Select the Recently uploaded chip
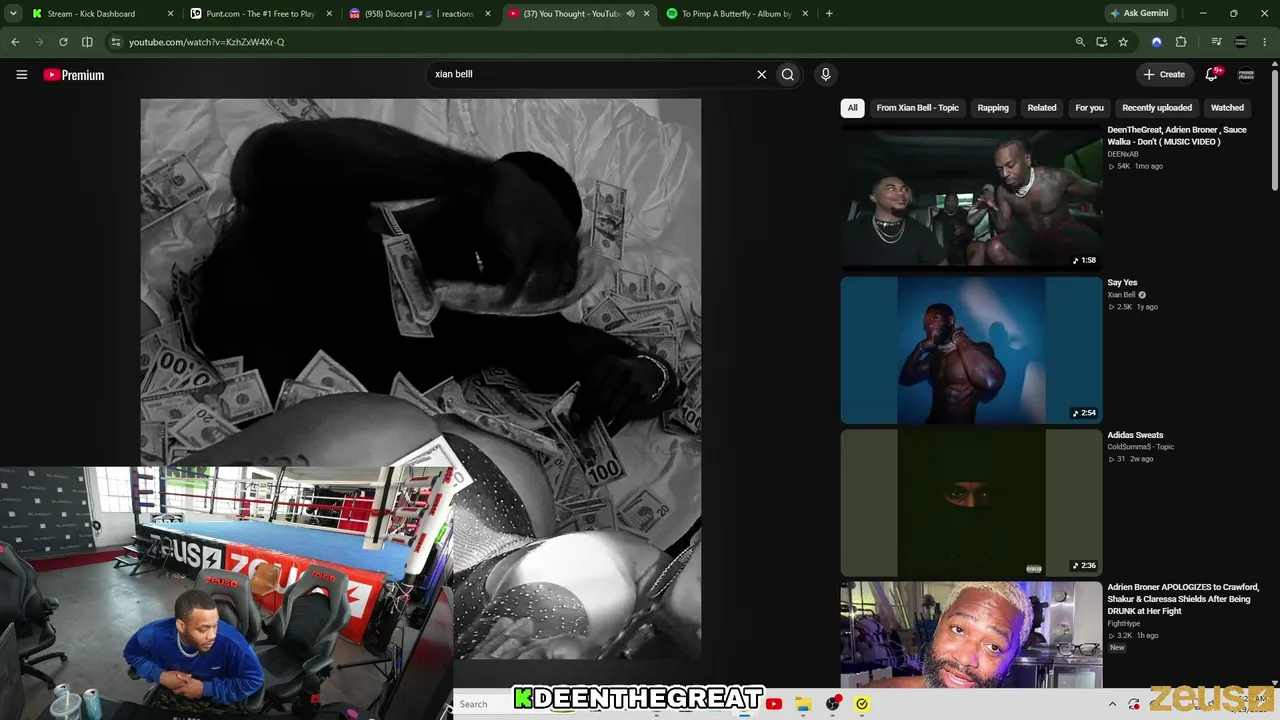Screen dimensions: 1280x720 1157,108
